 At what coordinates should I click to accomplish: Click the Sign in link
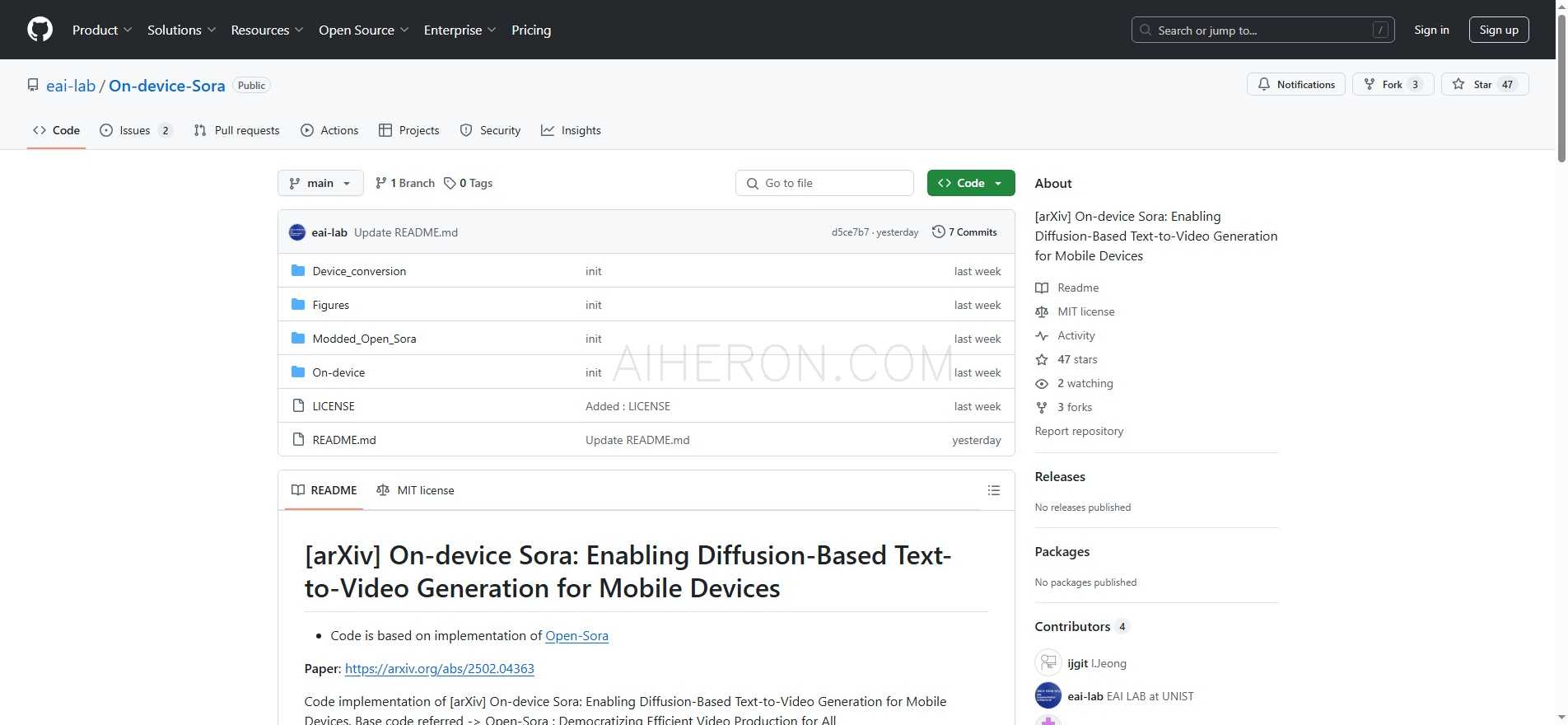click(1431, 30)
